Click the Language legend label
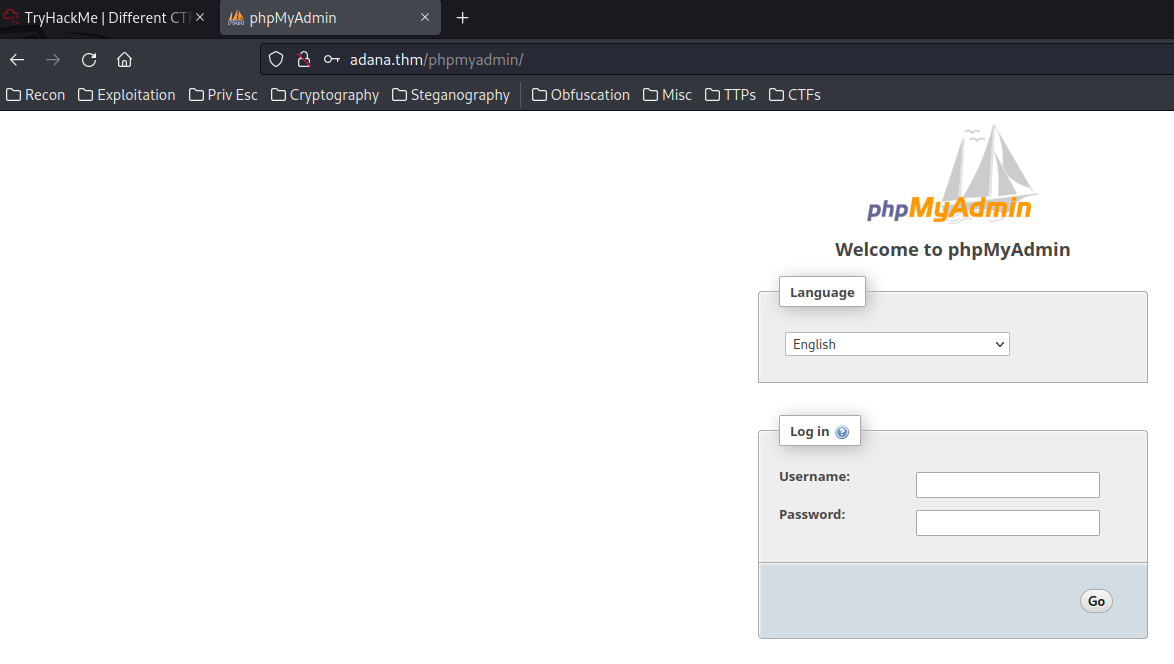Viewport: 1174px width, 664px height. [822, 292]
